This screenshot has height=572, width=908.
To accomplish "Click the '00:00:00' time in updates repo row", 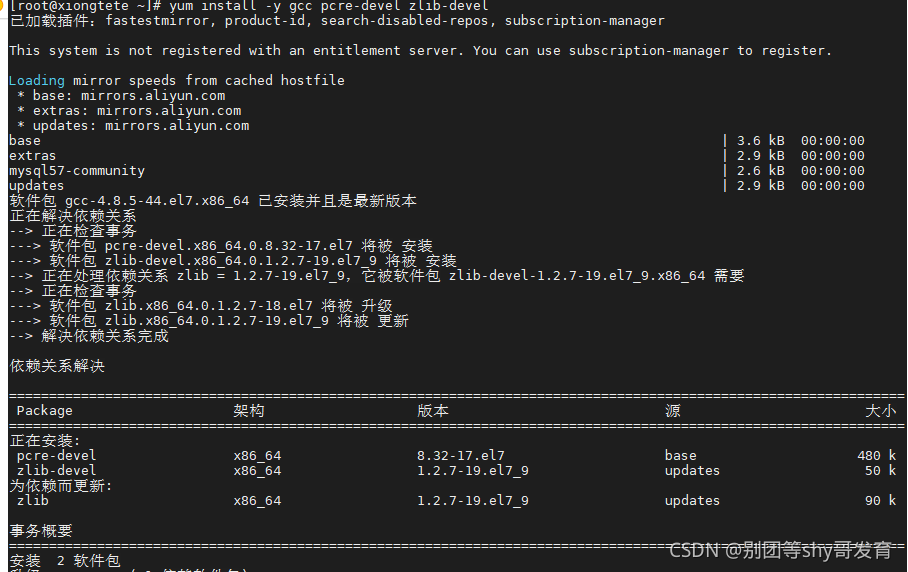I will 833,186.
